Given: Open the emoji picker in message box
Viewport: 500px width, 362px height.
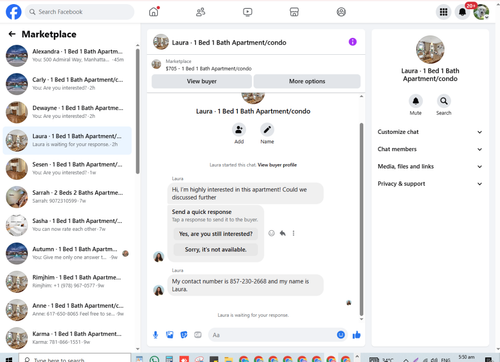Looking at the screenshot, I should click(x=341, y=335).
